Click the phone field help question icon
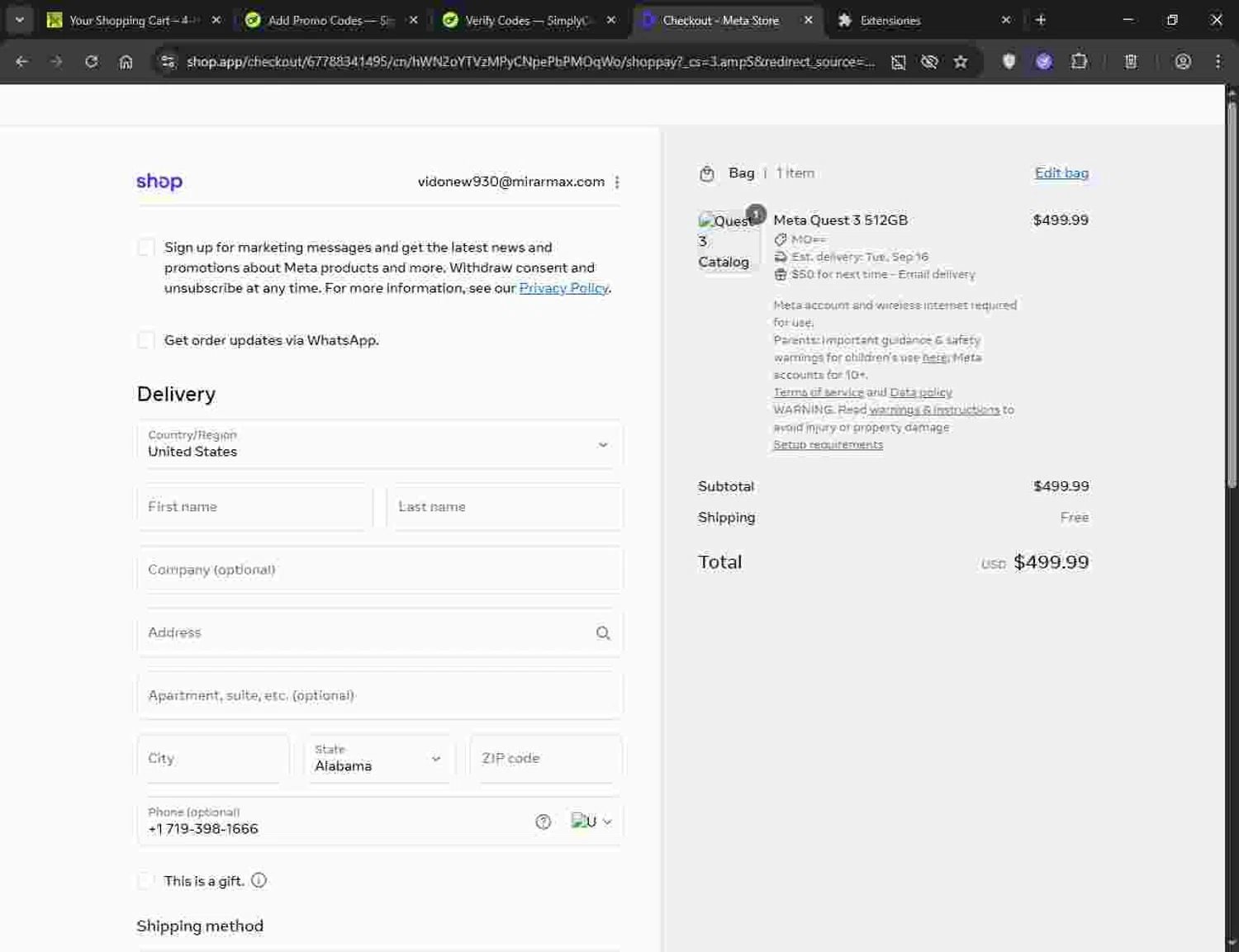 click(543, 822)
